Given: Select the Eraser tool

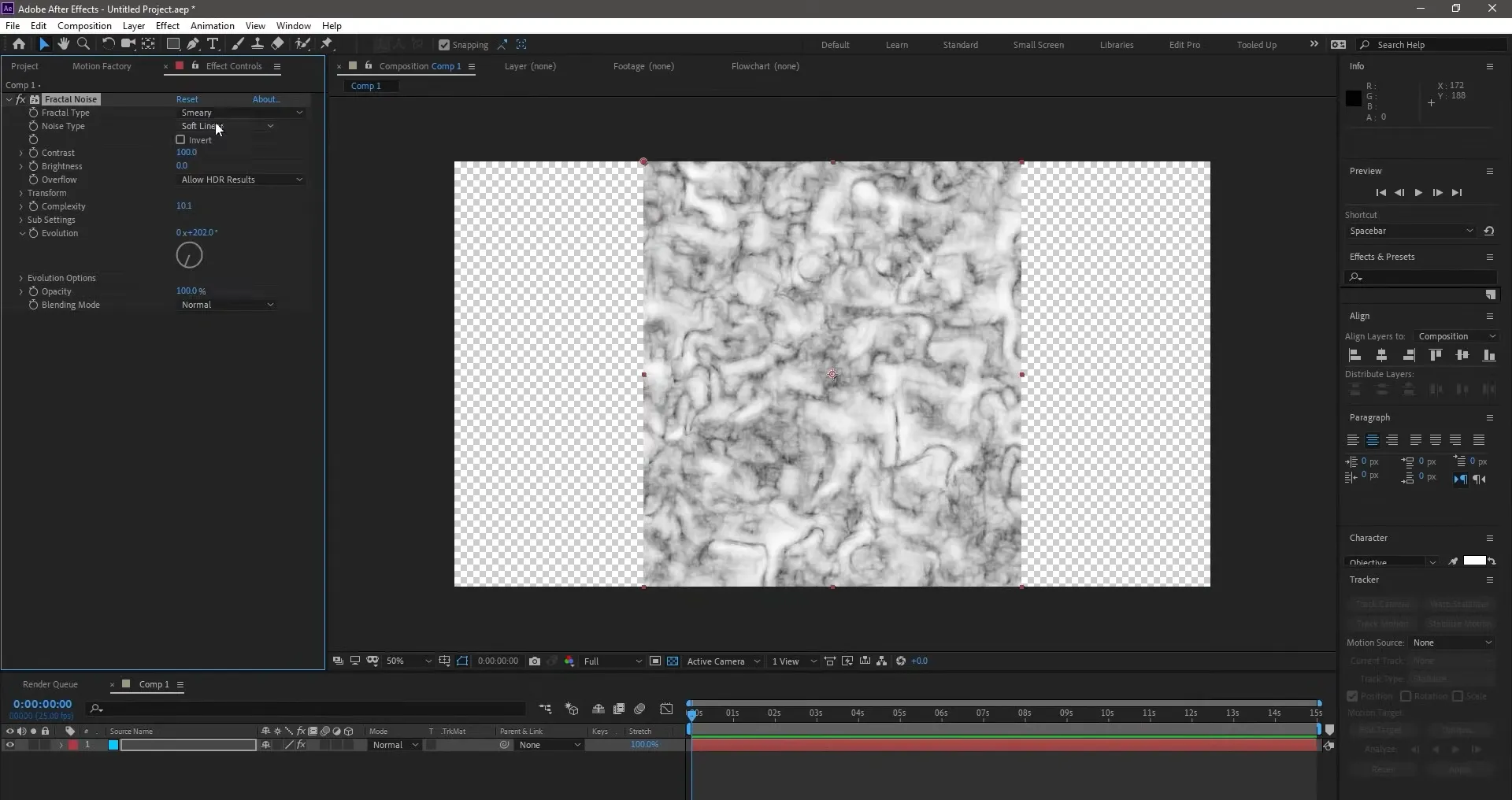Looking at the screenshot, I should tap(278, 44).
